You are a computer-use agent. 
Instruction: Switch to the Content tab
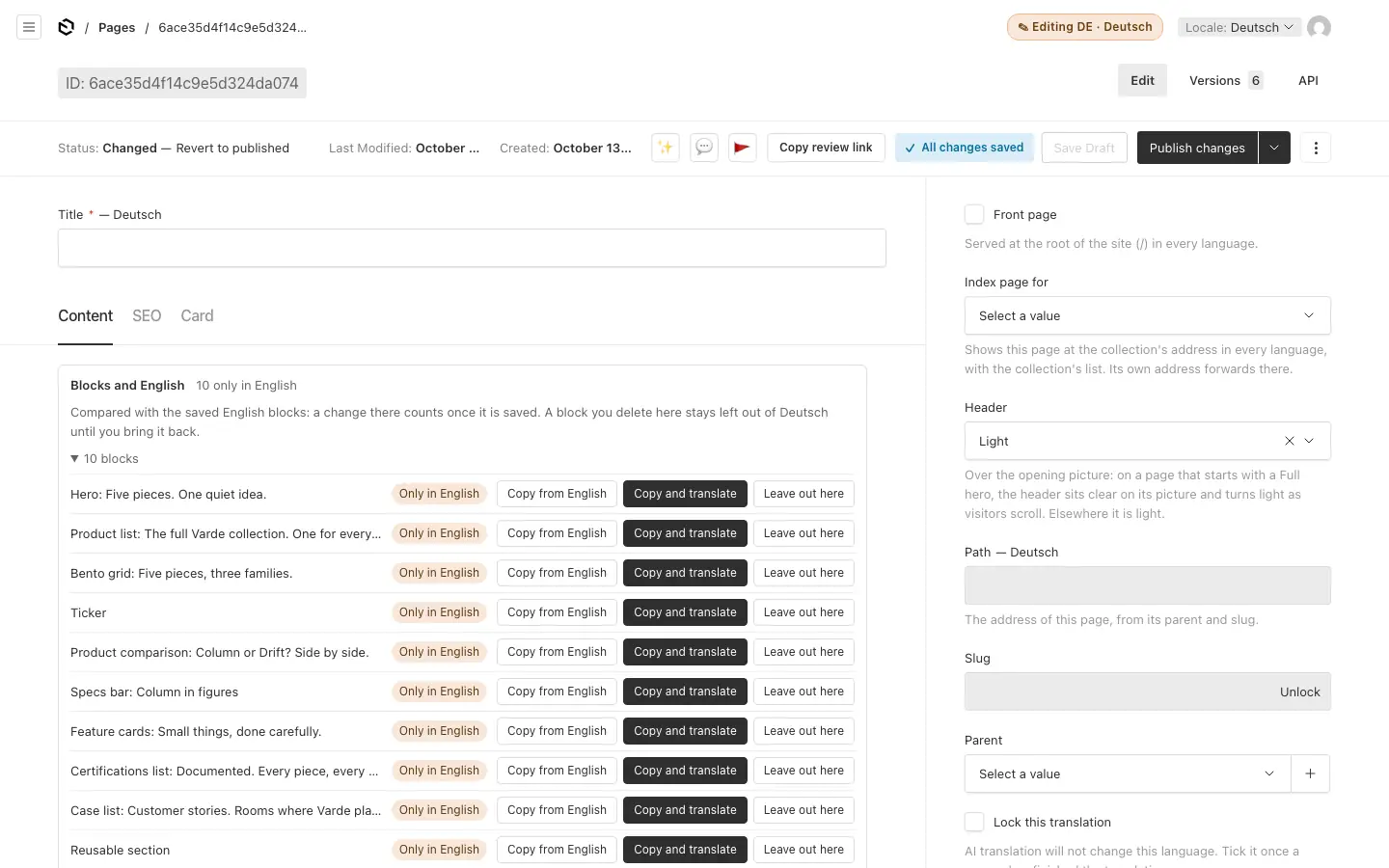85,315
